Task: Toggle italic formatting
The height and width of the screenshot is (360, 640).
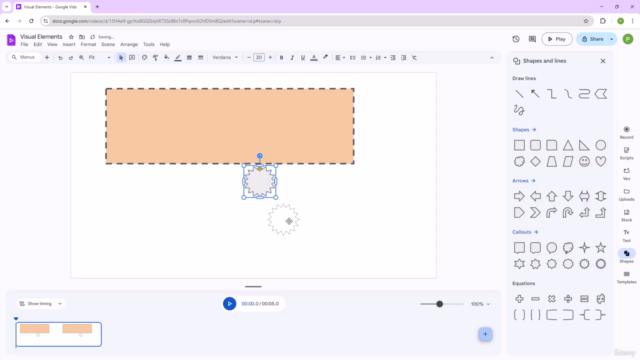Action: pyautogui.click(x=292, y=58)
